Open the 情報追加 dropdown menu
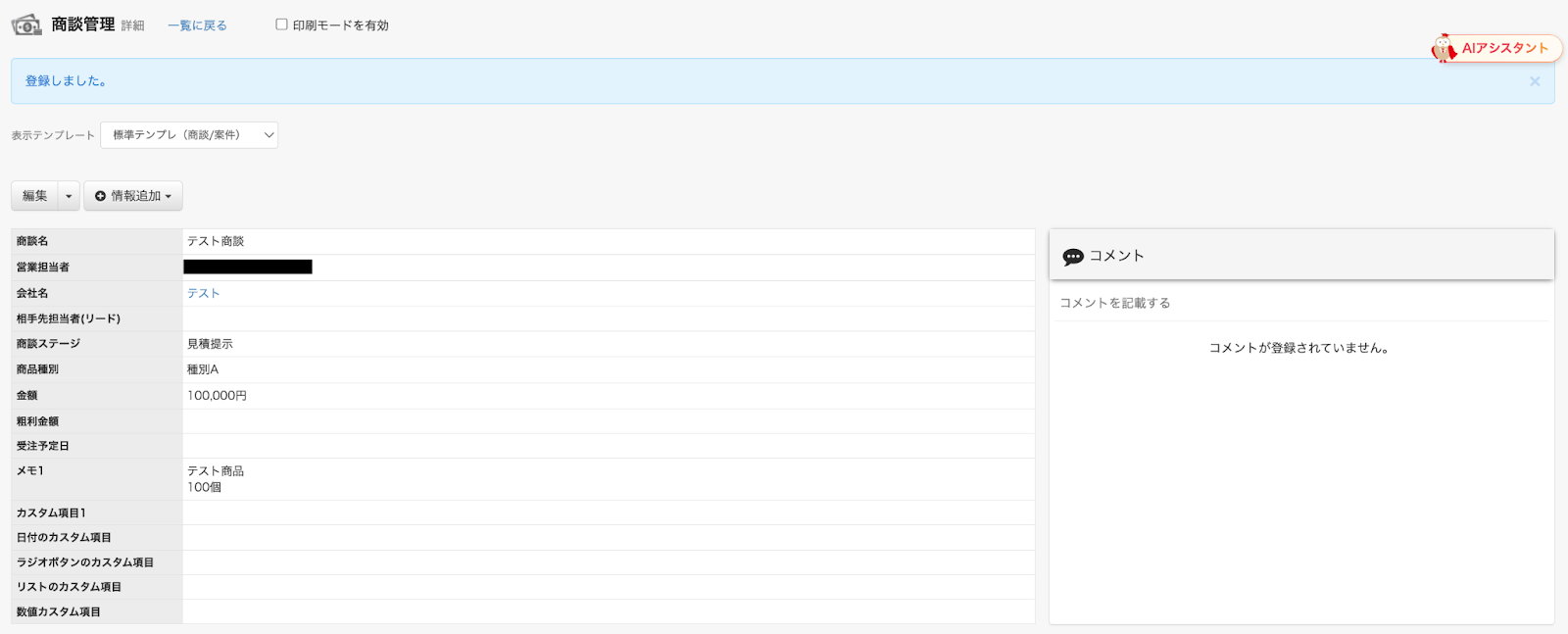The height and width of the screenshot is (634, 1568). click(134, 197)
